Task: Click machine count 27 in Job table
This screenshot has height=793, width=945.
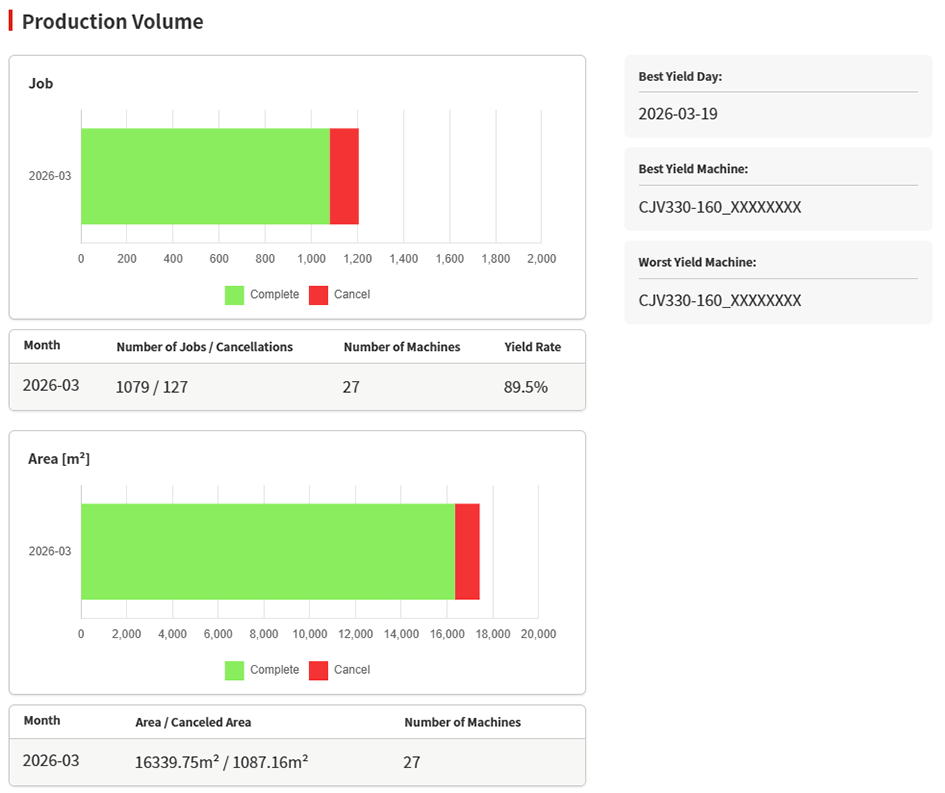Action: [351, 387]
